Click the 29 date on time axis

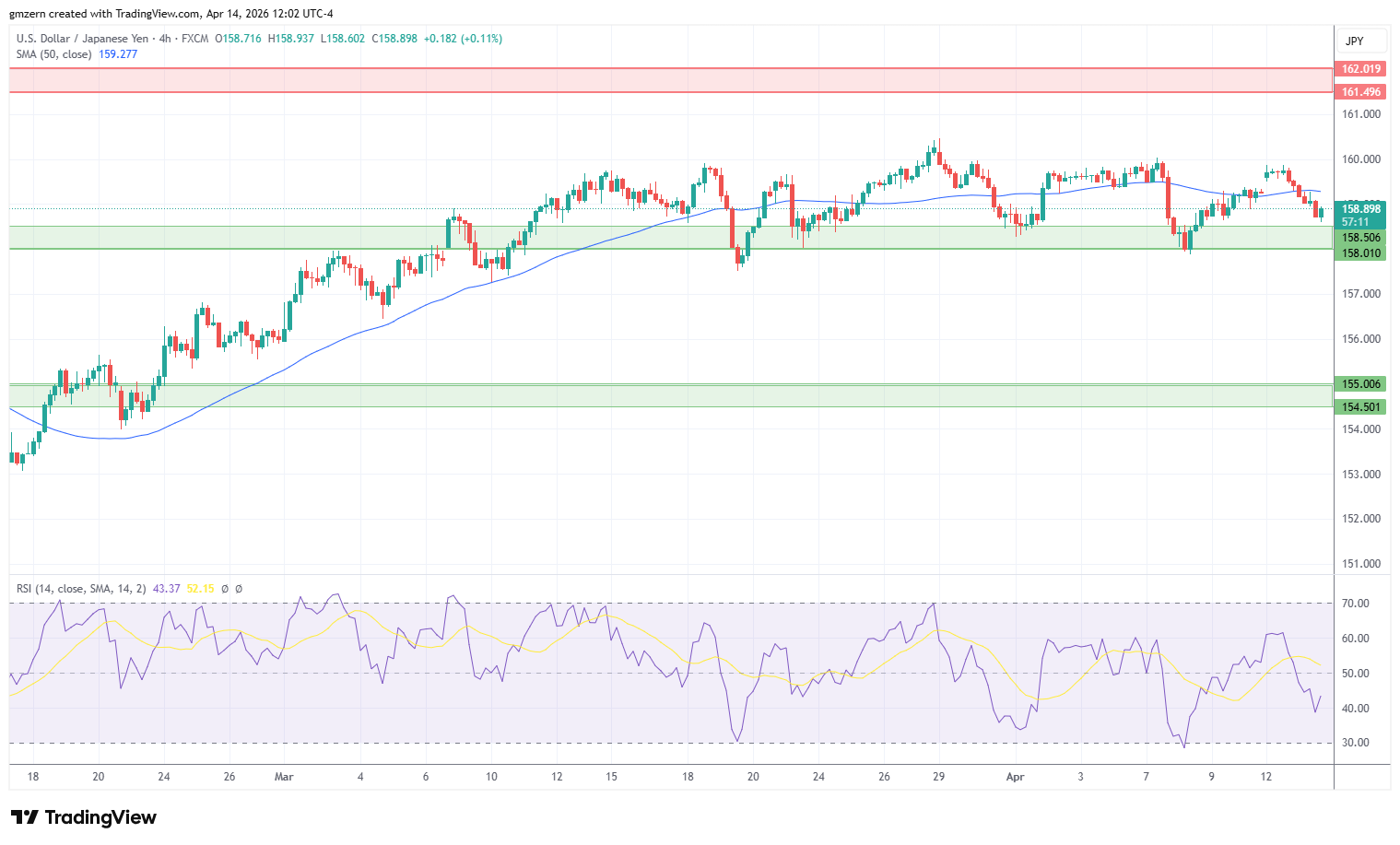(x=938, y=777)
